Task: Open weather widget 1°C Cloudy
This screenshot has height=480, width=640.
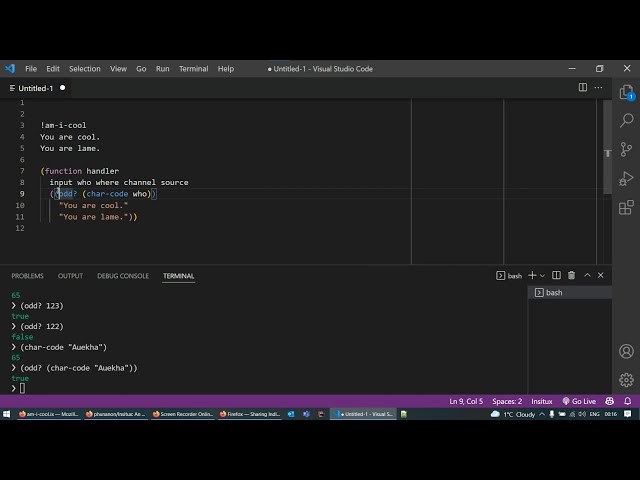Action: point(513,414)
